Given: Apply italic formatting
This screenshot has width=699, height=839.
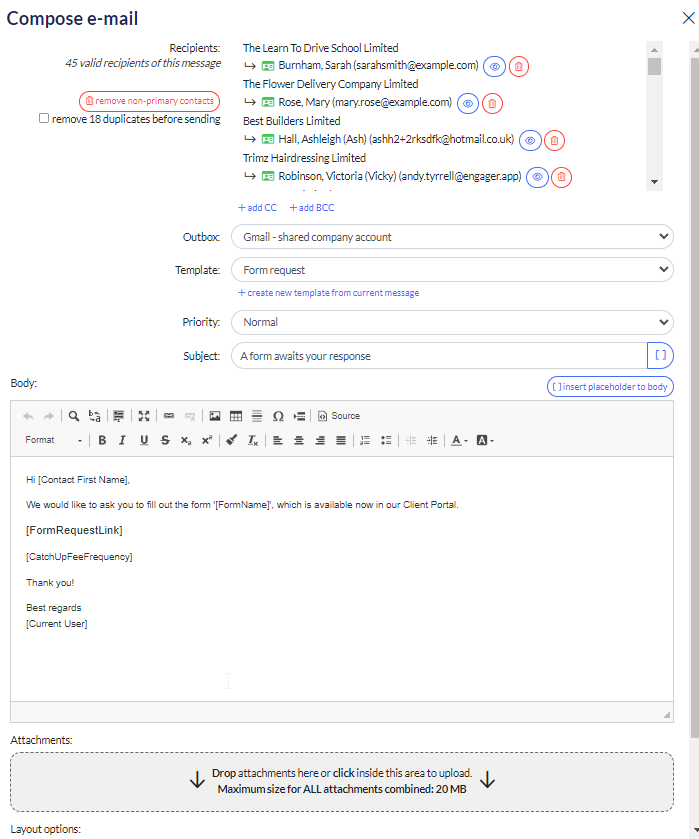Looking at the screenshot, I should [x=123, y=440].
